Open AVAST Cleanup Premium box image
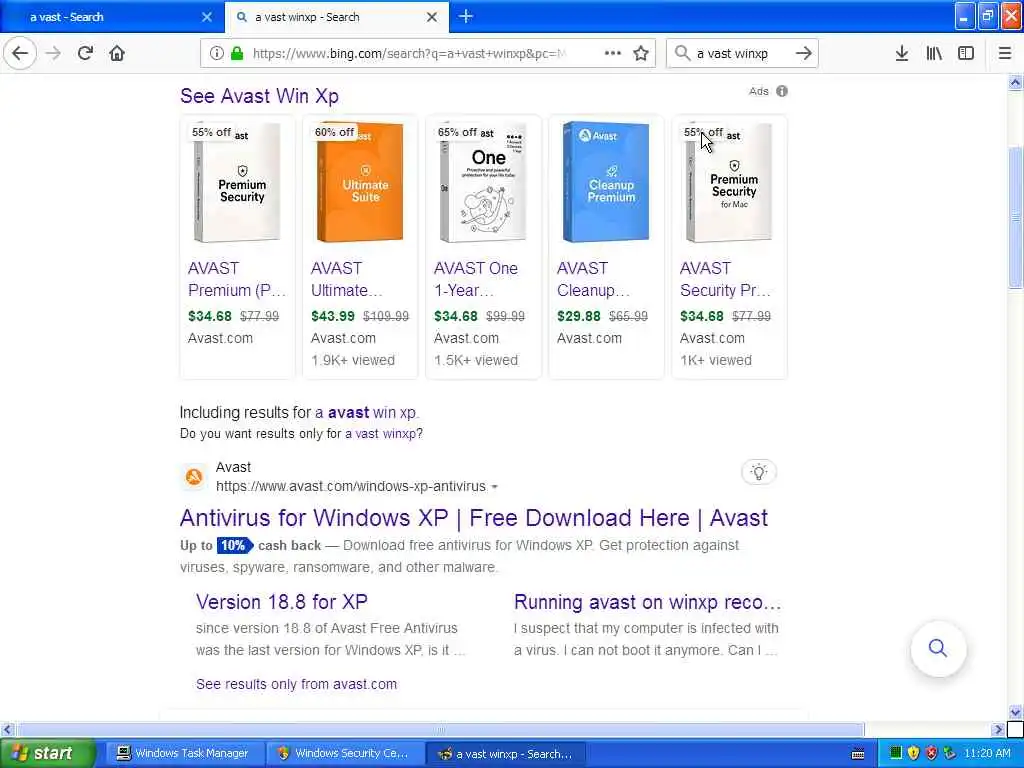This screenshot has height=768, width=1024. coord(606,183)
